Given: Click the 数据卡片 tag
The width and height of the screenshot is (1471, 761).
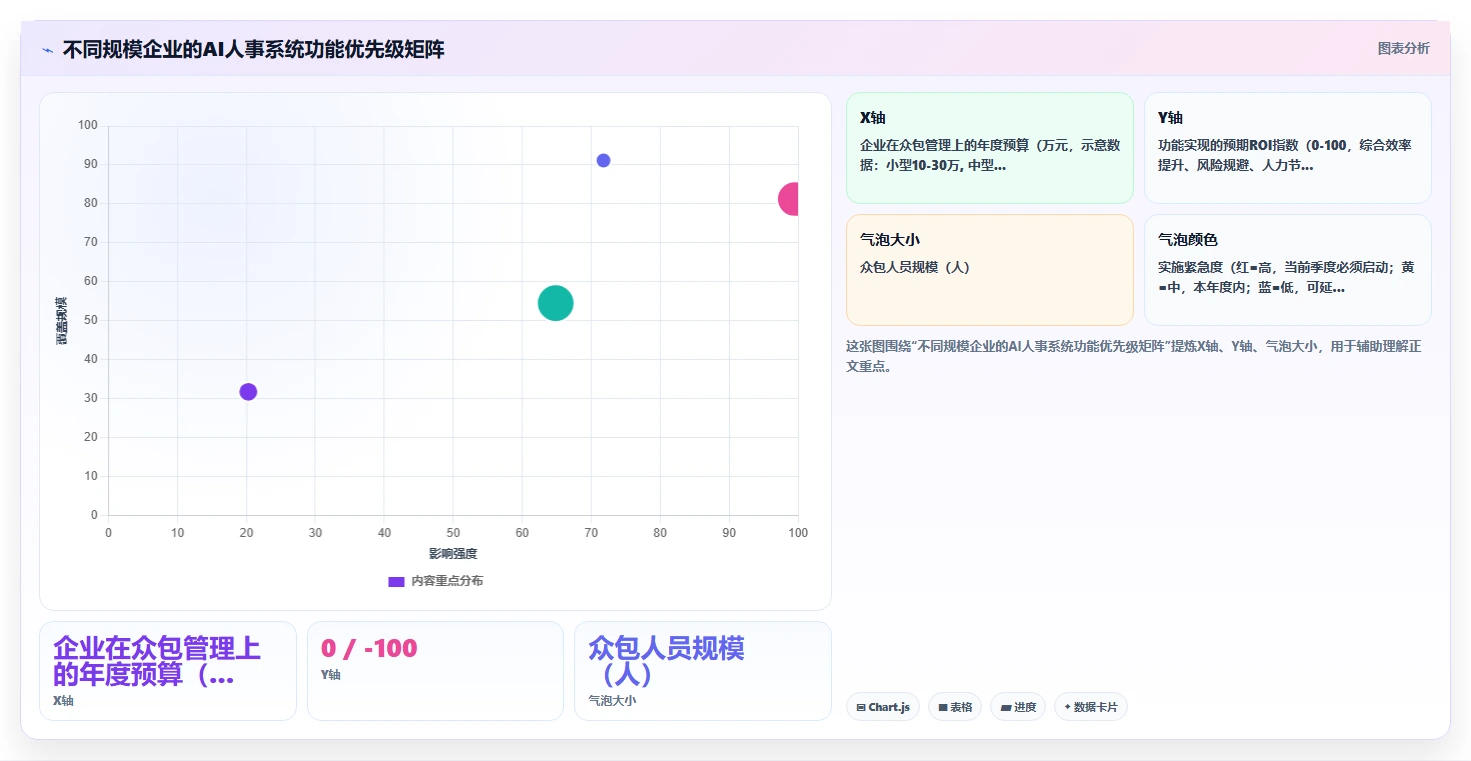Looking at the screenshot, I should pyautogui.click(x=1091, y=707).
